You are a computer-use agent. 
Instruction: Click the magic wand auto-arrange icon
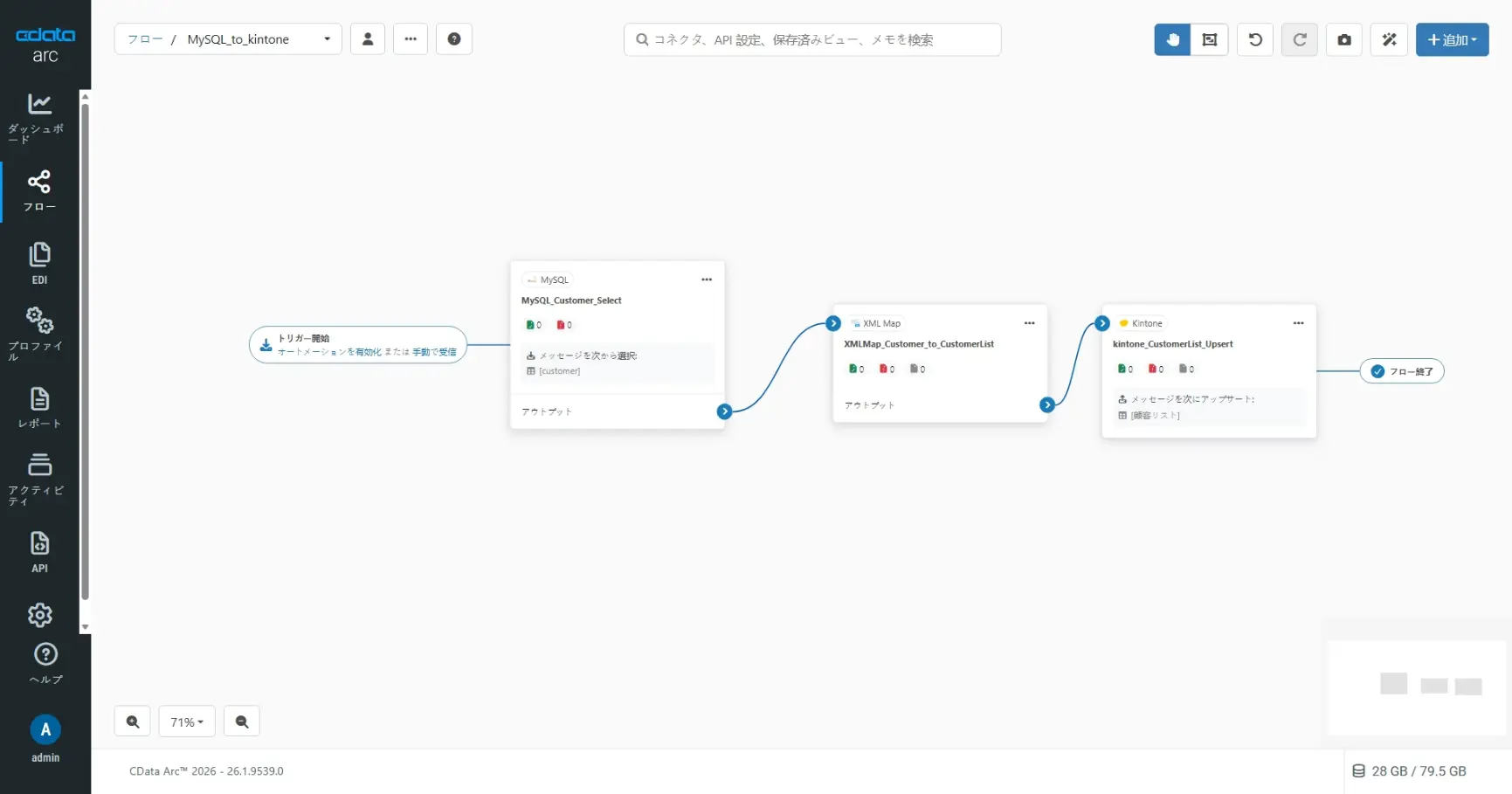click(1389, 39)
